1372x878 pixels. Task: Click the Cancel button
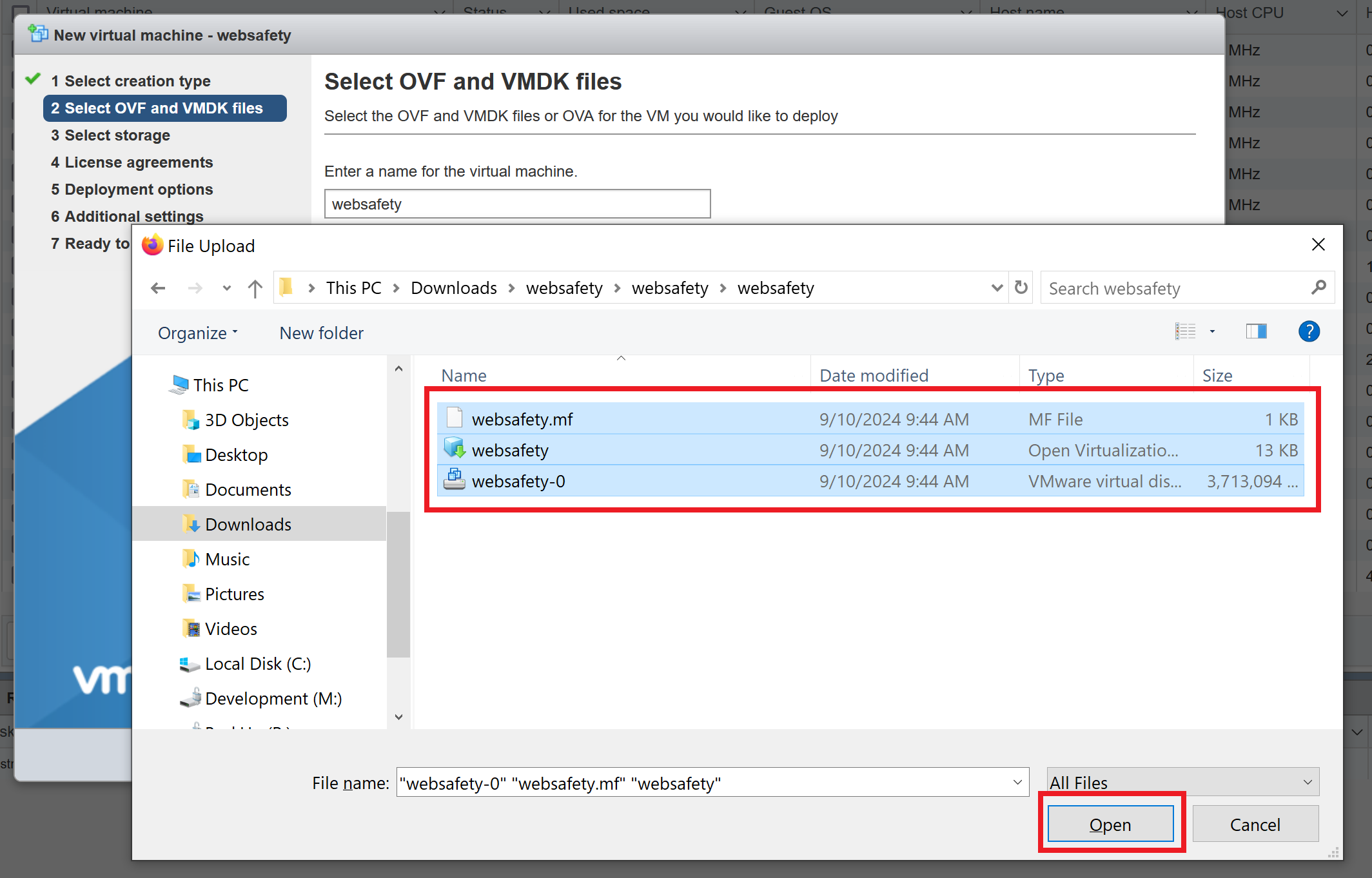point(1255,824)
